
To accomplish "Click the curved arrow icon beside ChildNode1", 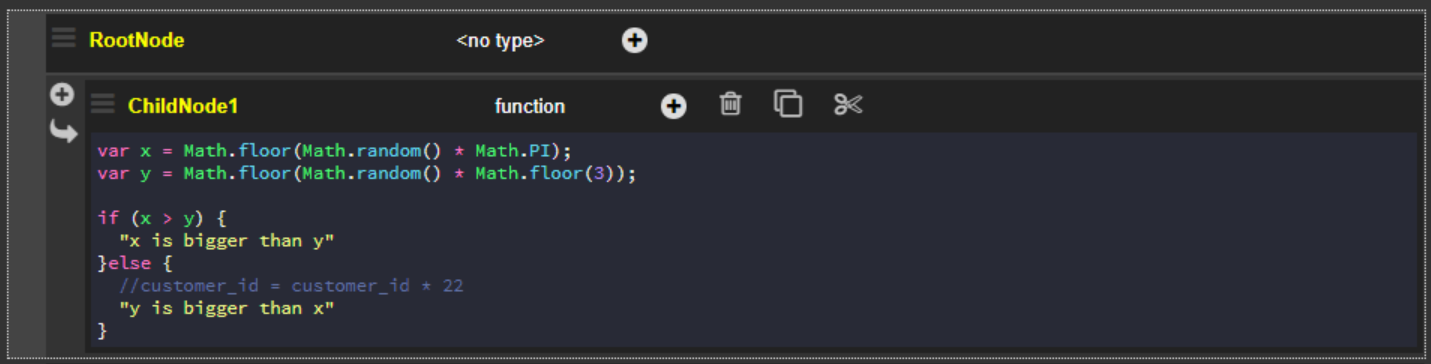I will coord(63,131).
